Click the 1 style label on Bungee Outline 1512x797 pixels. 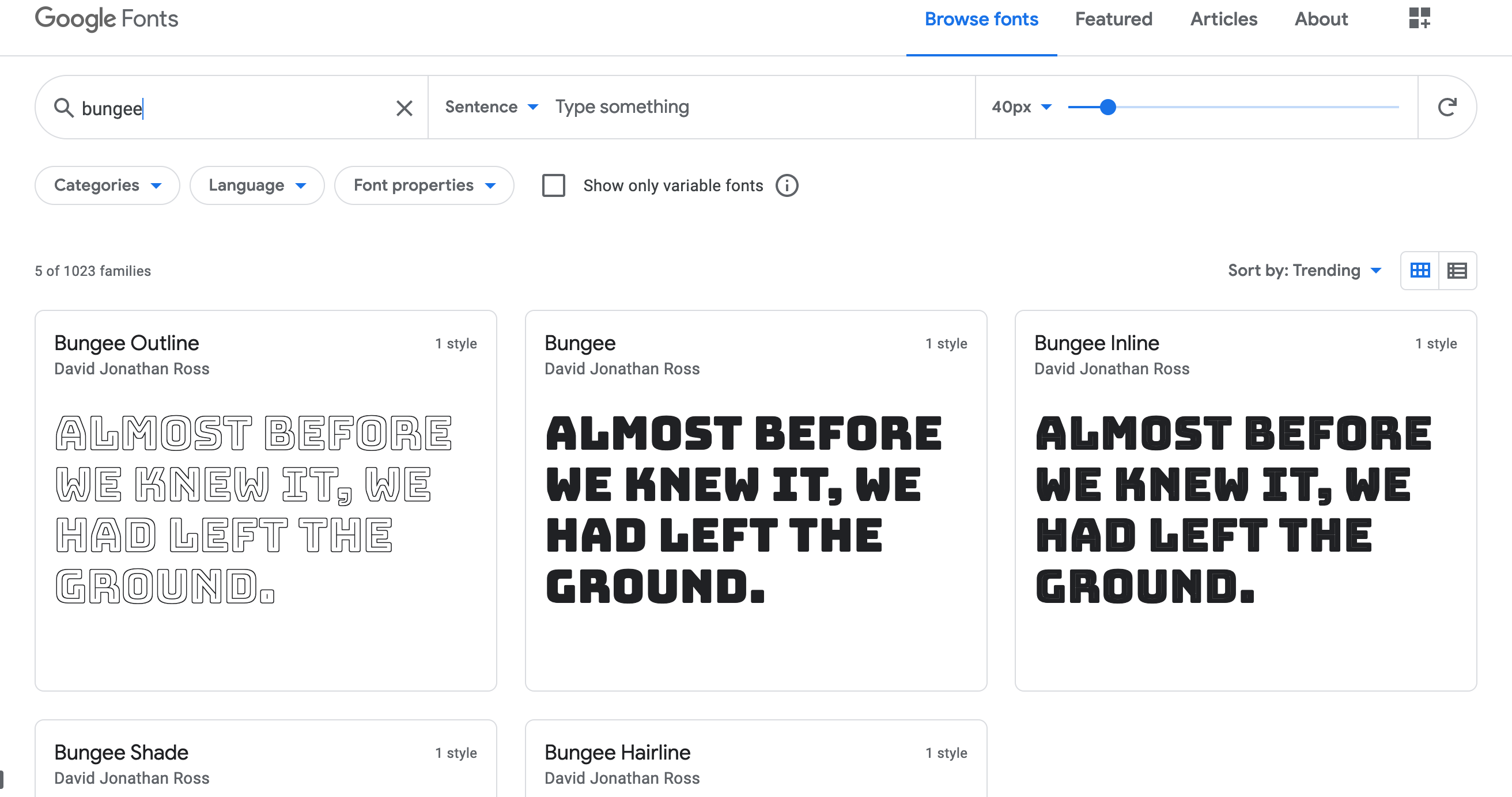click(x=456, y=344)
